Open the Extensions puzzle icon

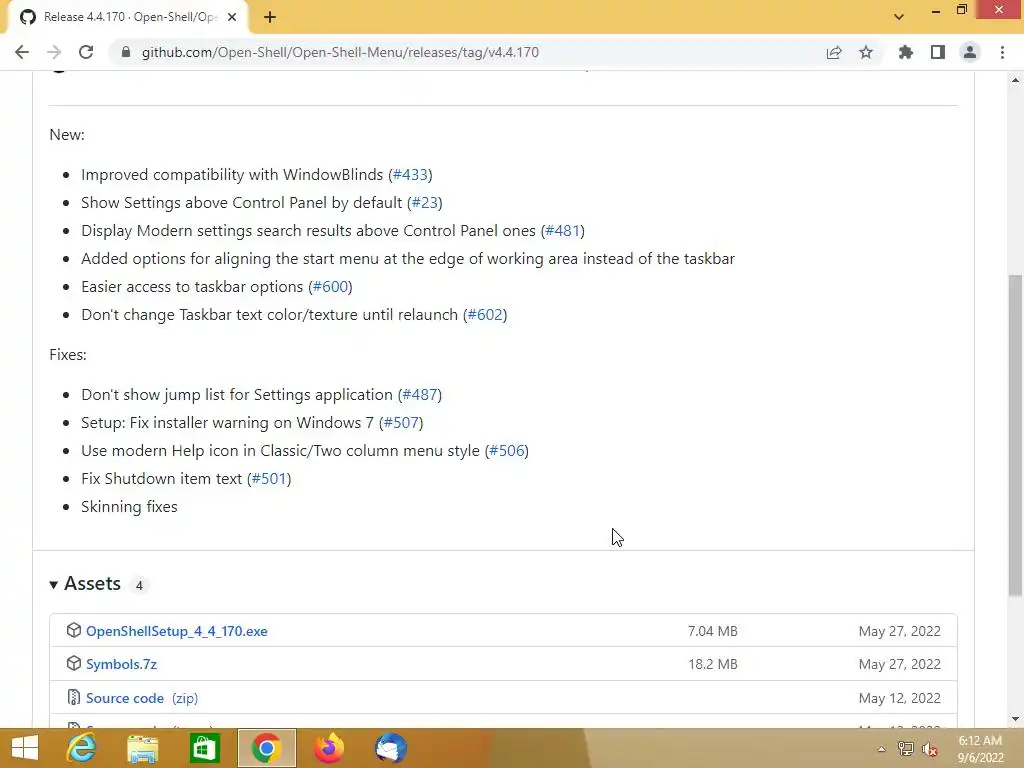906,52
